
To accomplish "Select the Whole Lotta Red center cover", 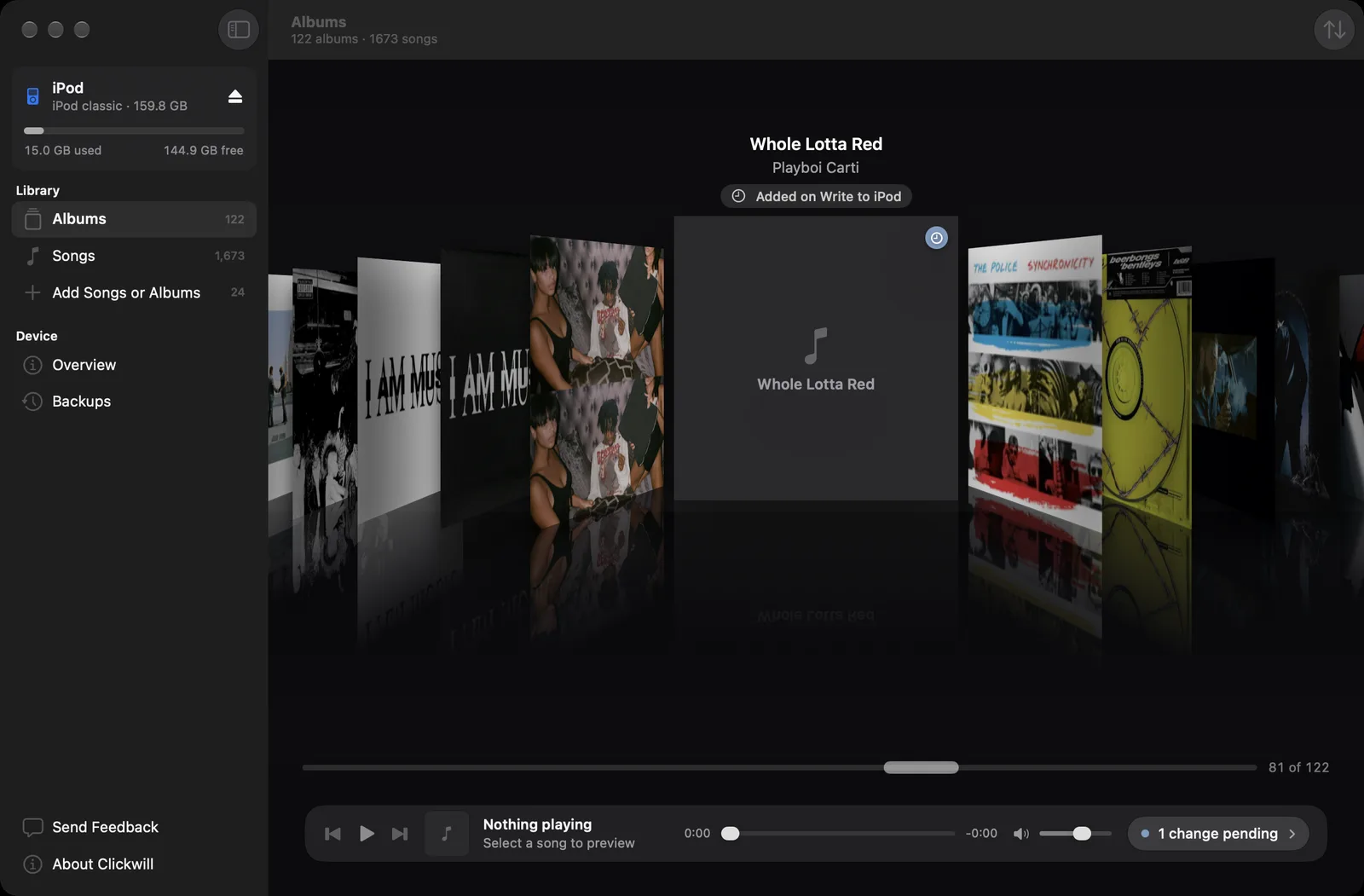I will [x=816, y=358].
